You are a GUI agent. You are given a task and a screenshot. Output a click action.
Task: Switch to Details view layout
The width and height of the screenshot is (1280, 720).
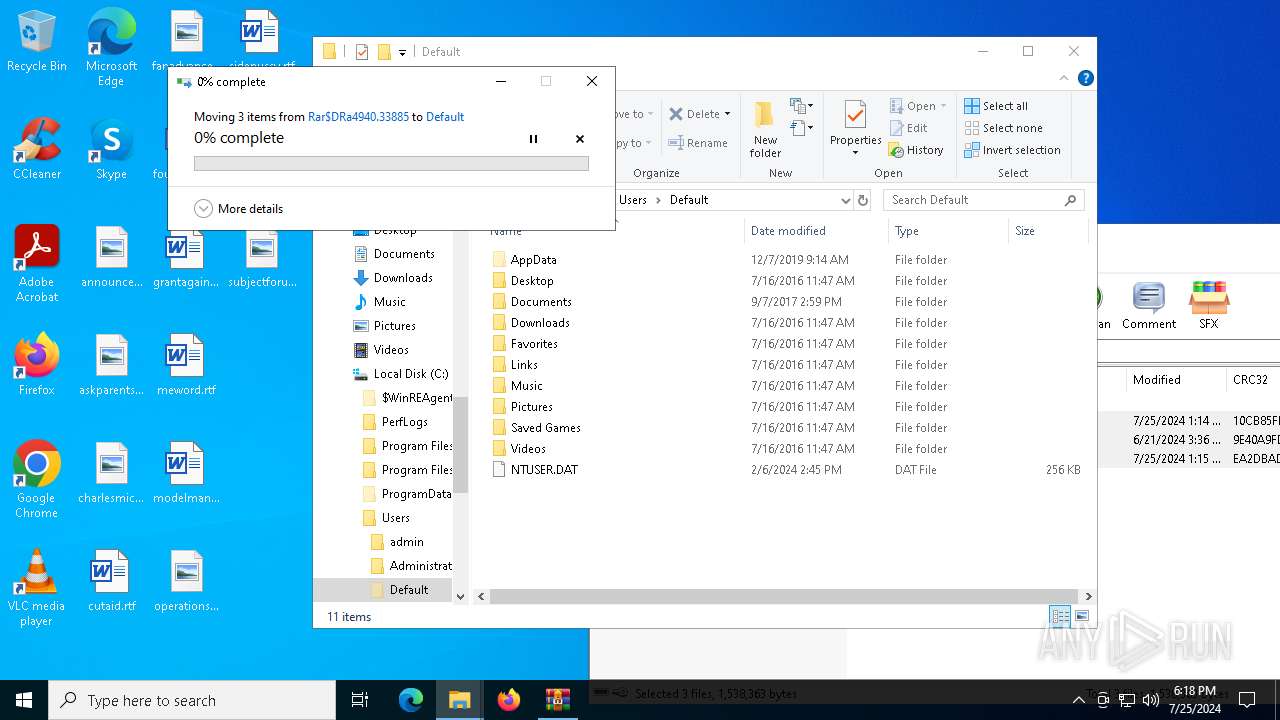click(x=1060, y=617)
